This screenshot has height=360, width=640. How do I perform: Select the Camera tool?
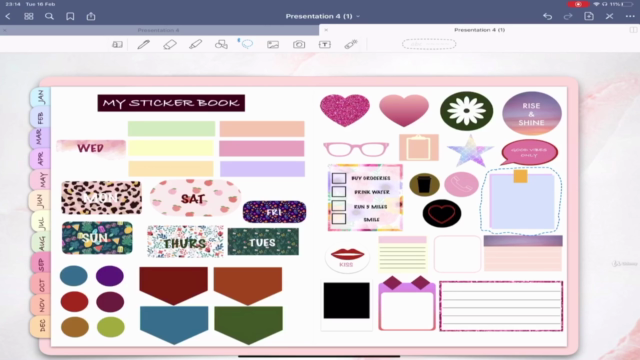299,44
